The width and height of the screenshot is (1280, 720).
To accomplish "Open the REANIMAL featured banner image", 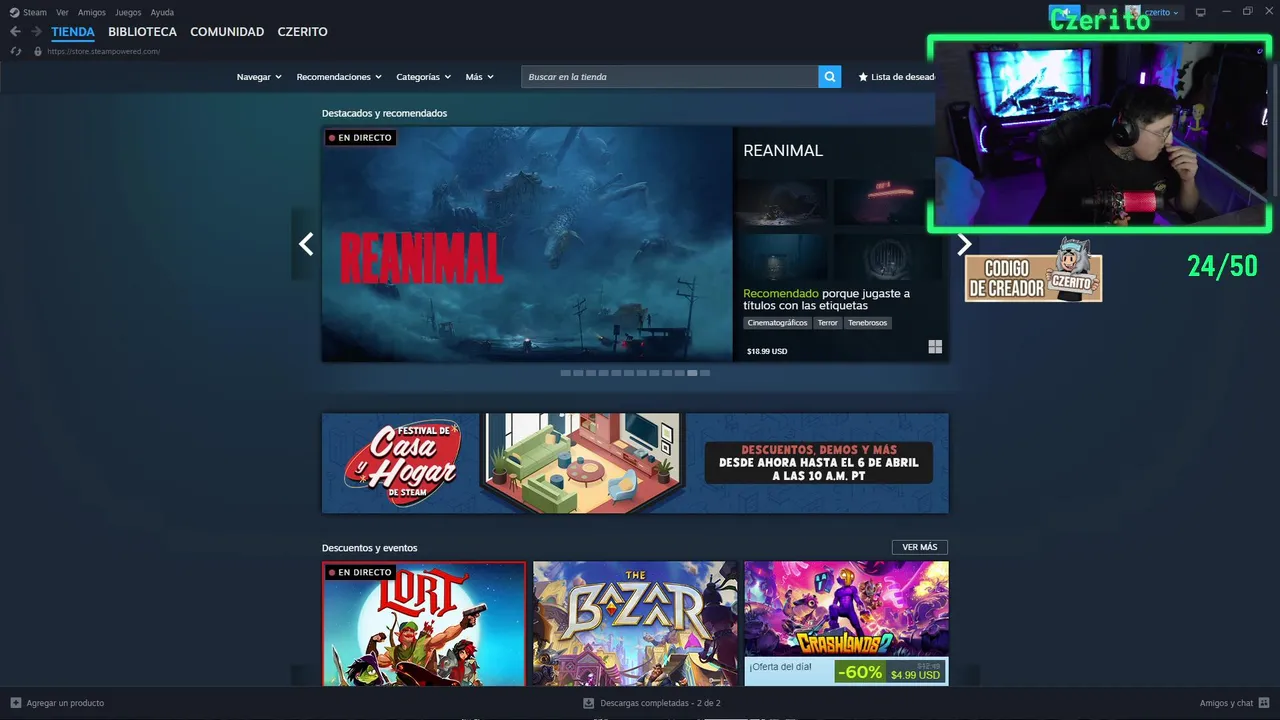I will 527,244.
